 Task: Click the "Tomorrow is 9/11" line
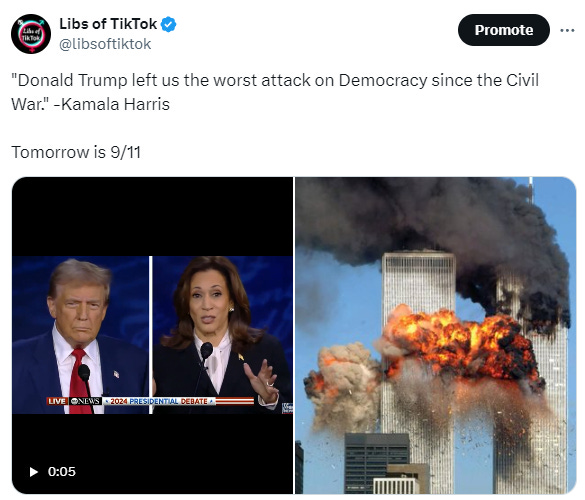[76, 152]
